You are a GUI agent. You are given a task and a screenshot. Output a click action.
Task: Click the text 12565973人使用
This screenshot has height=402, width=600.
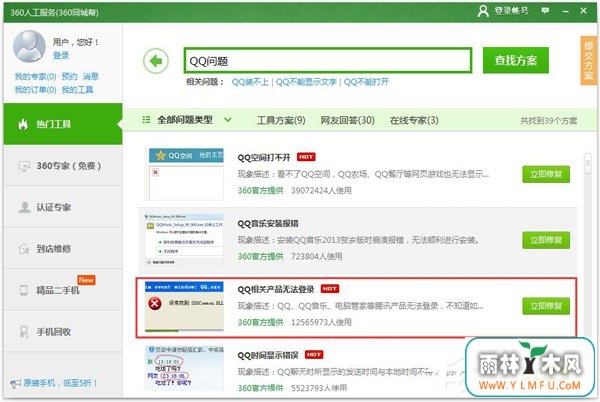tap(321, 322)
